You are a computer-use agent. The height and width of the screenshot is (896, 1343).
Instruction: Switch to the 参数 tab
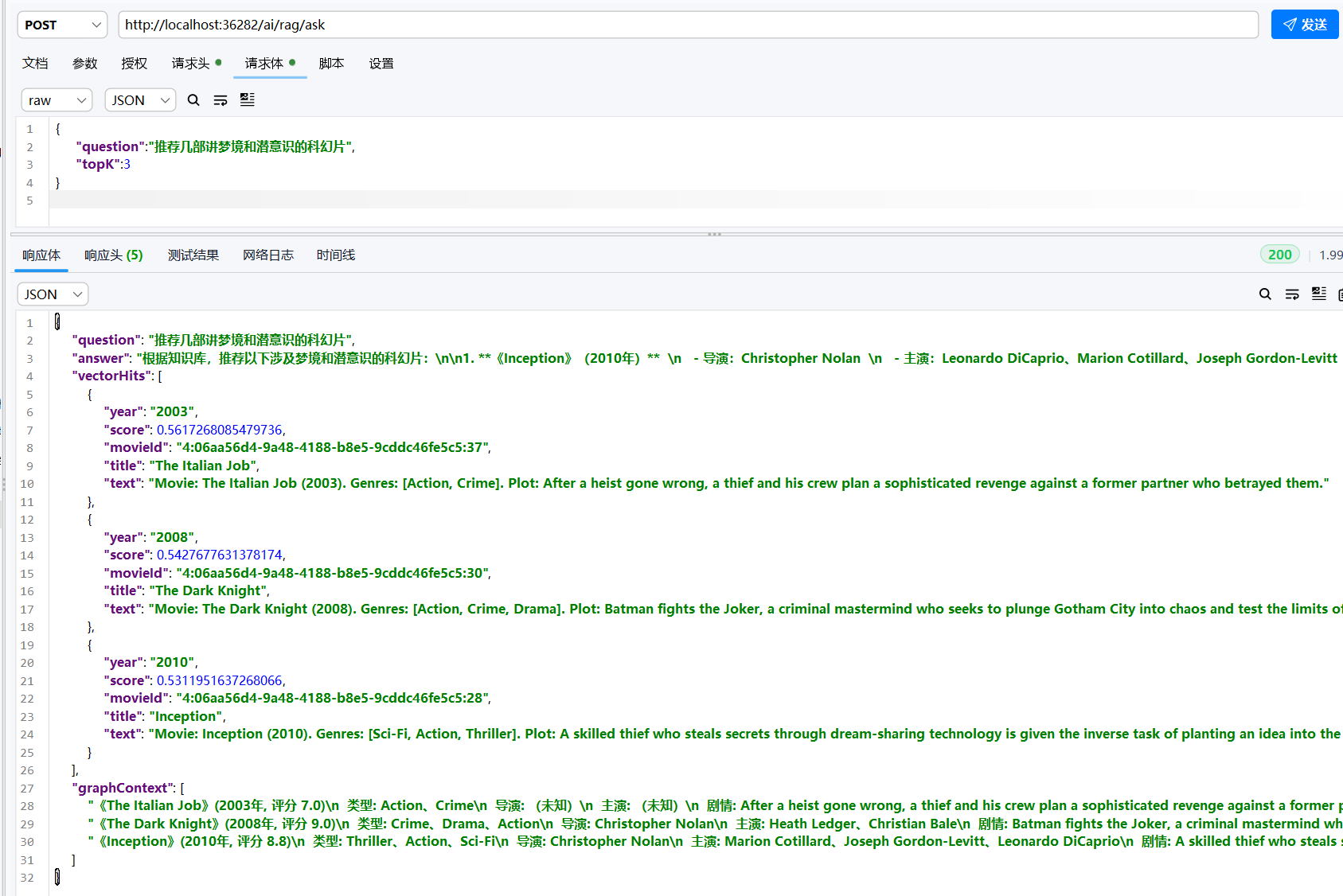click(85, 63)
